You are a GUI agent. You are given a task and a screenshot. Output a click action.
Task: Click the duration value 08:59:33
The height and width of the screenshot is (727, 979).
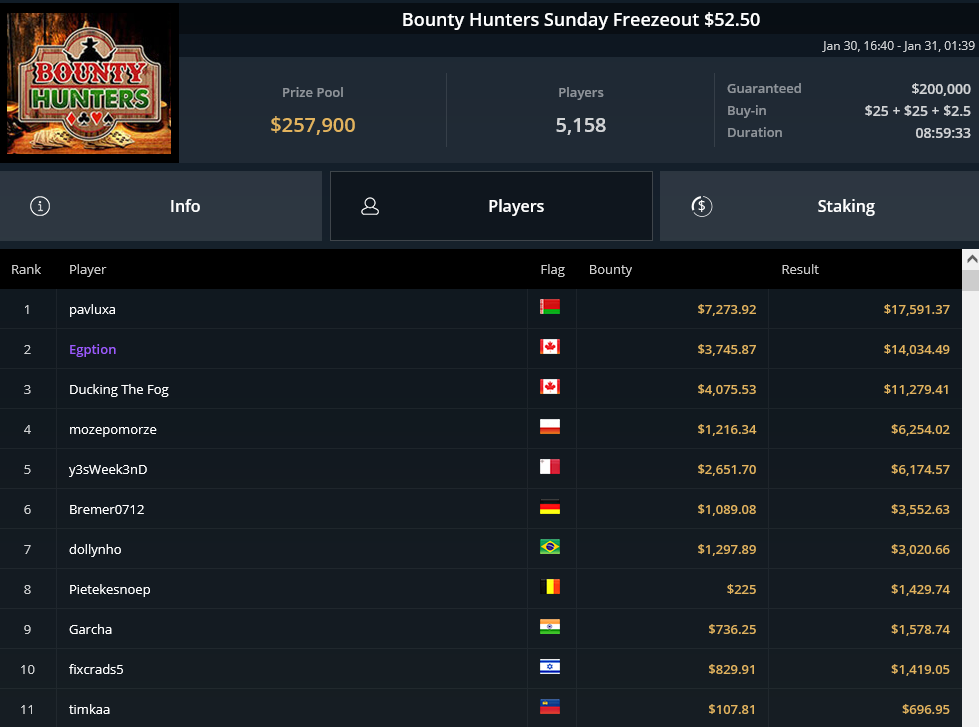[x=943, y=133]
